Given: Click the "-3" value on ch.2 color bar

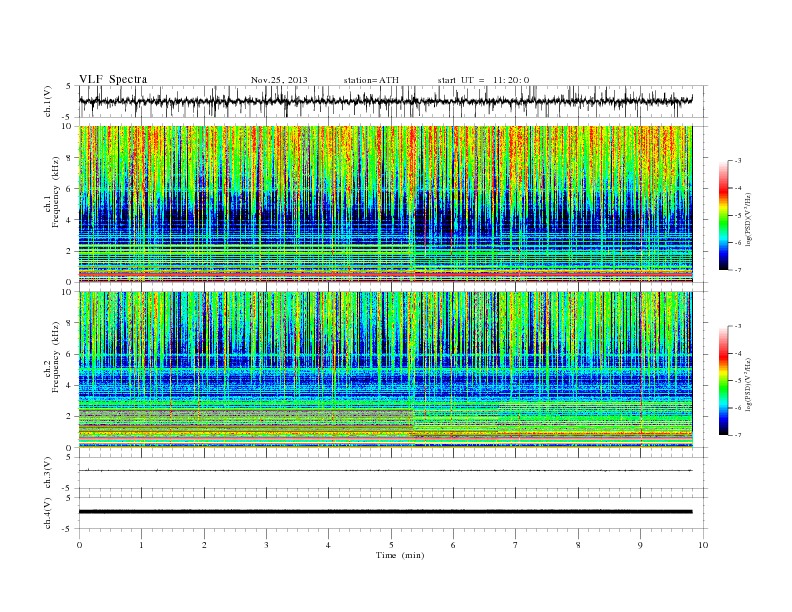Looking at the screenshot, I should [737, 326].
